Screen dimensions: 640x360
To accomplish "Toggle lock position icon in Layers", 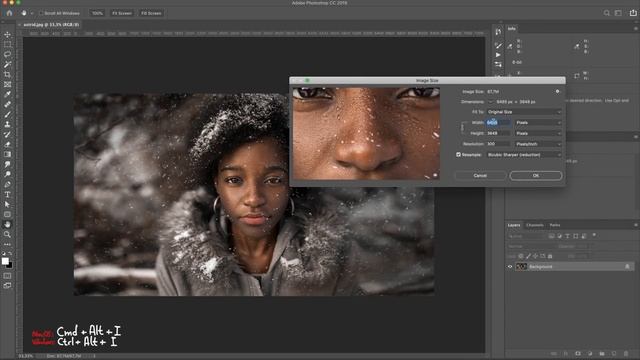I will 536,256.
